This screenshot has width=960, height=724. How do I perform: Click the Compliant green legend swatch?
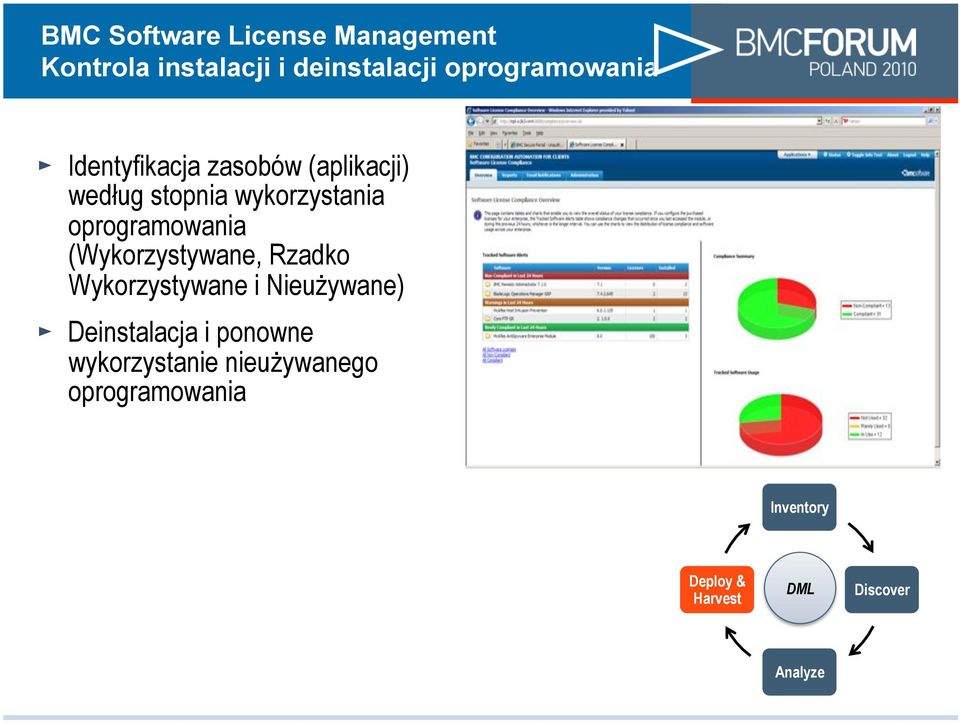click(847, 314)
